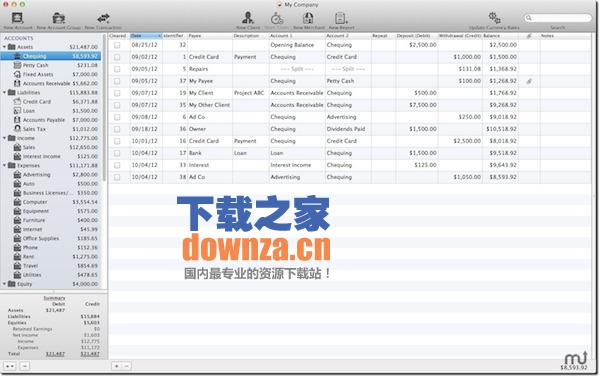Select the Interest Income account in sidebar
This screenshot has height=377, width=600.
pos(51,156)
